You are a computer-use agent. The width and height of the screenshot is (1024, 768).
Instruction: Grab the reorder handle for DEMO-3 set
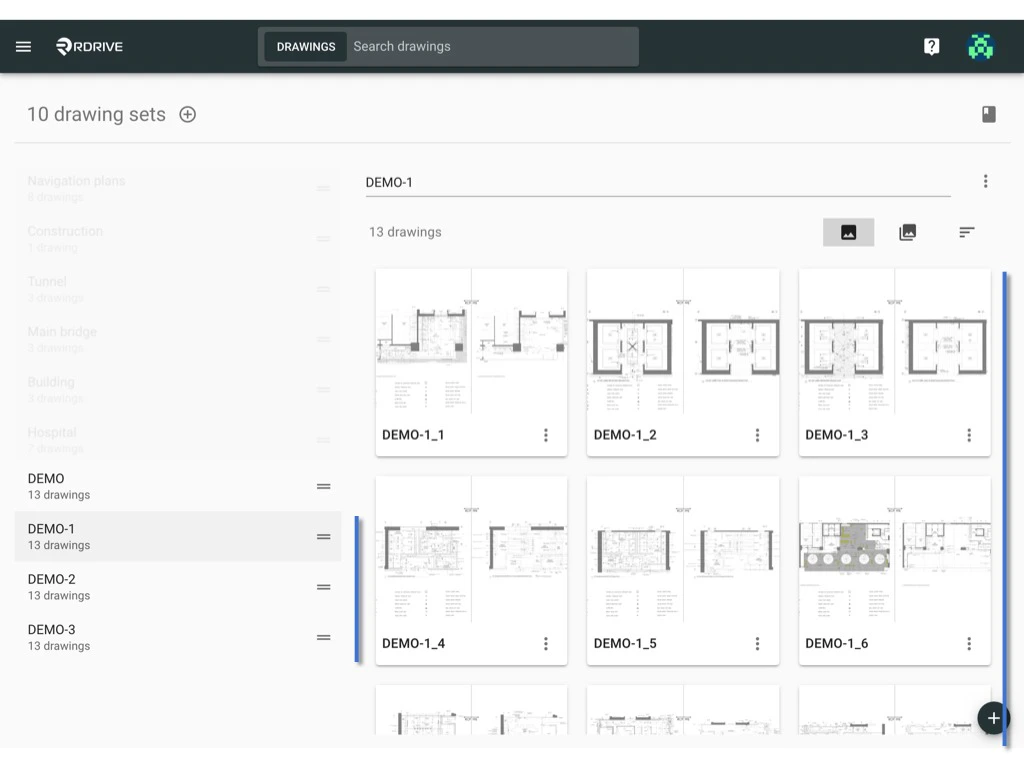click(x=323, y=637)
